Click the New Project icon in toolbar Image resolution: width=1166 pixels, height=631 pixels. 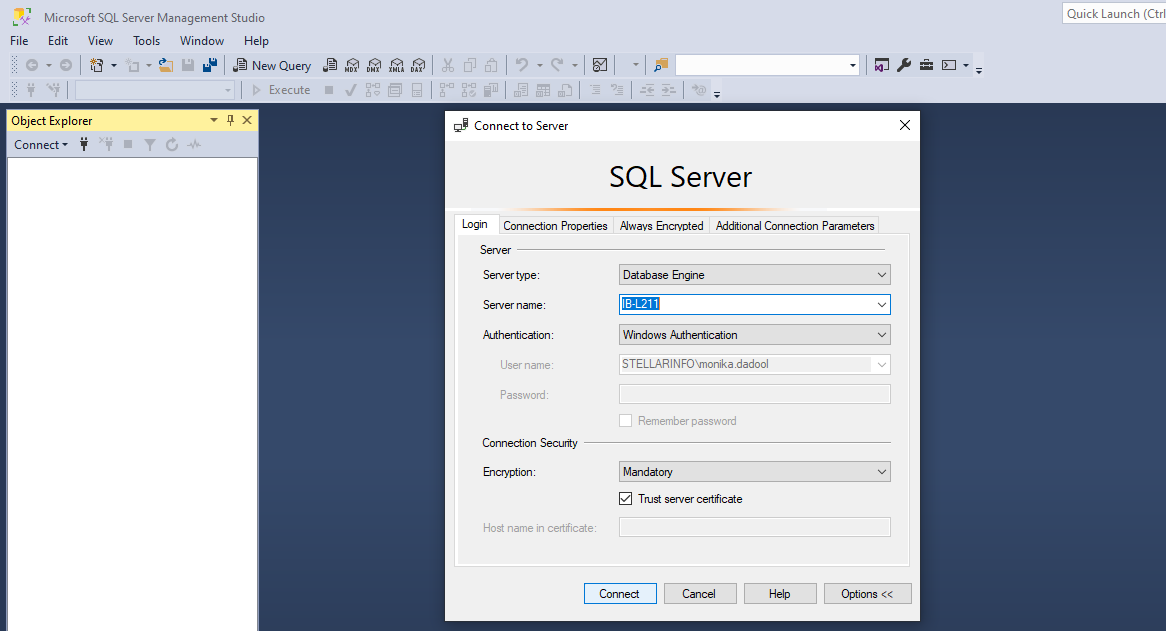coord(97,65)
